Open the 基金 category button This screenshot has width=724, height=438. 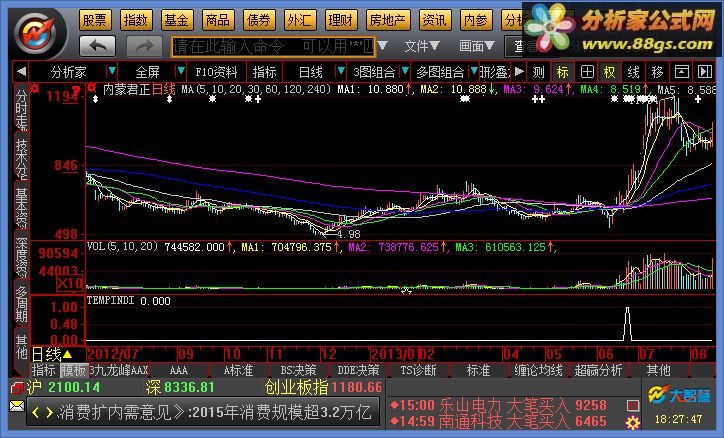pos(177,20)
